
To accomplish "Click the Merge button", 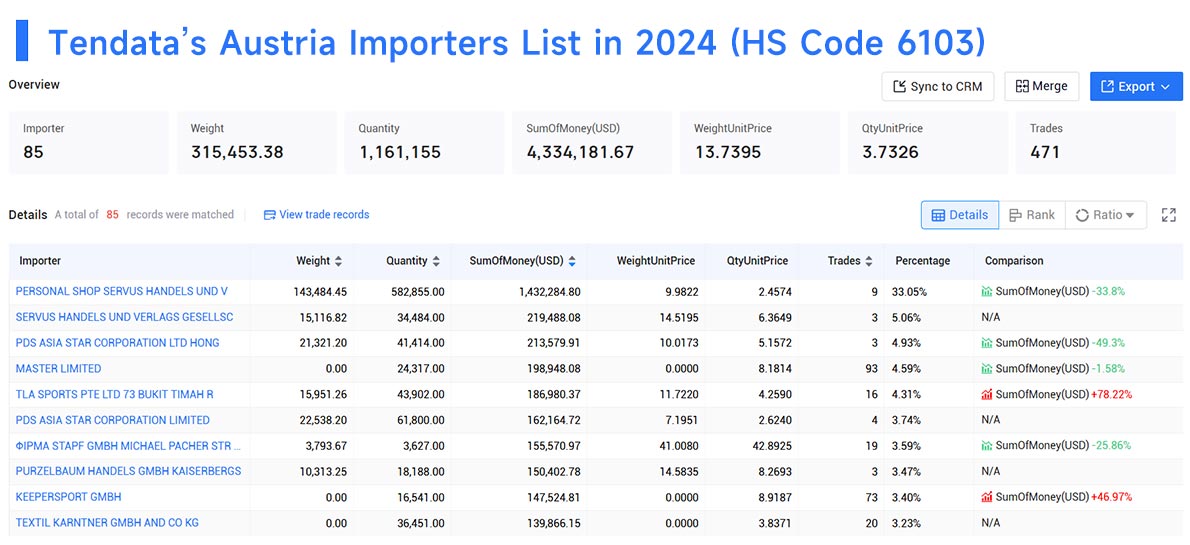I will coord(1041,87).
